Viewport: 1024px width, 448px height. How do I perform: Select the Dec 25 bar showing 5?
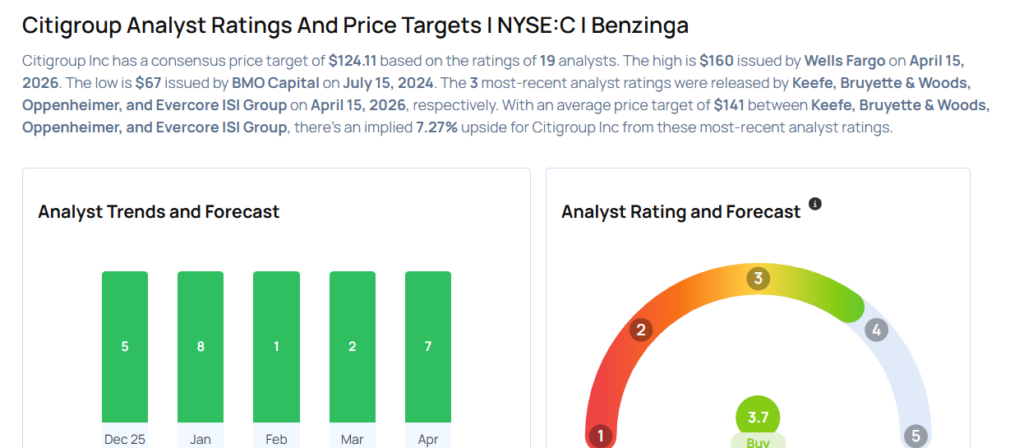(125, 346)
